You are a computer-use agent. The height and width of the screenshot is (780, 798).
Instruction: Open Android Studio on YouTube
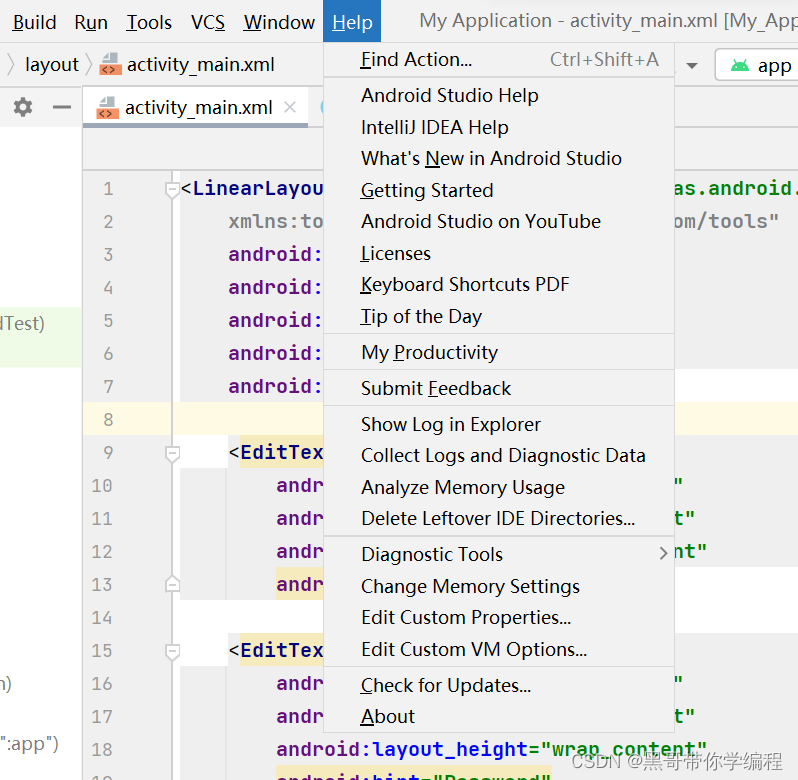pos(499,222)
